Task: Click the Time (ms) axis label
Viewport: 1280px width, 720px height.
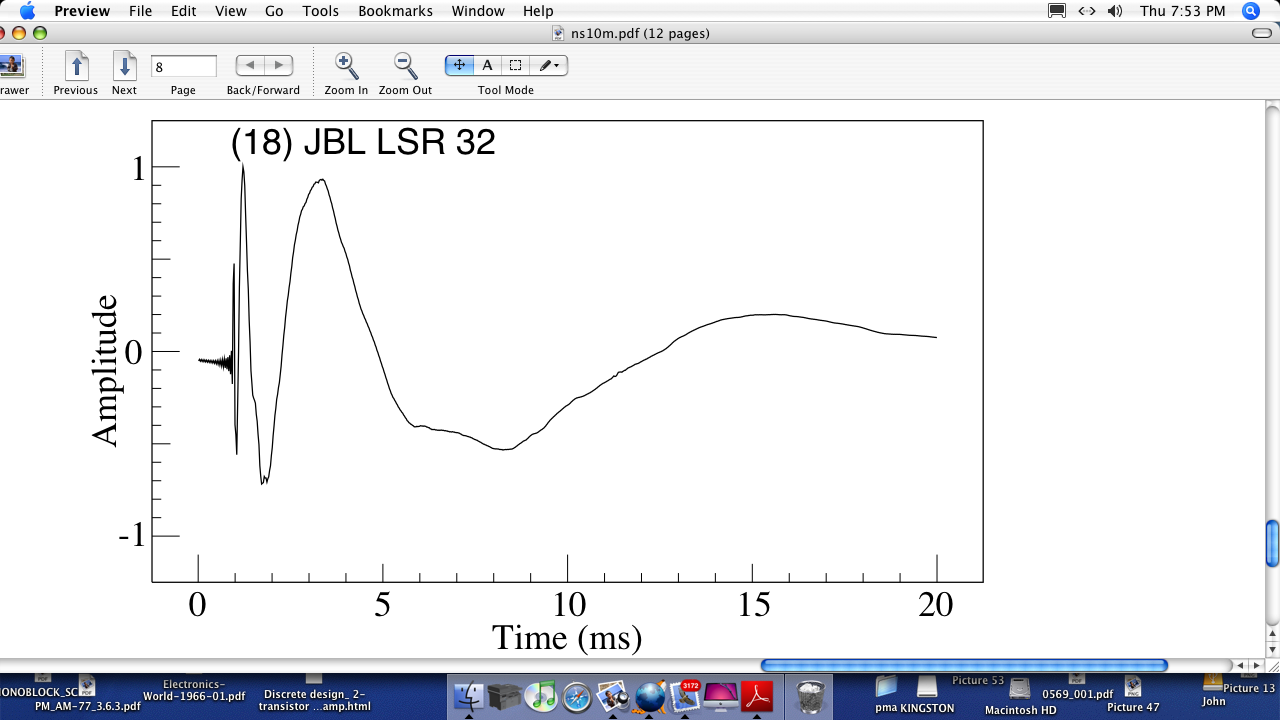Action: coord(567,637)
